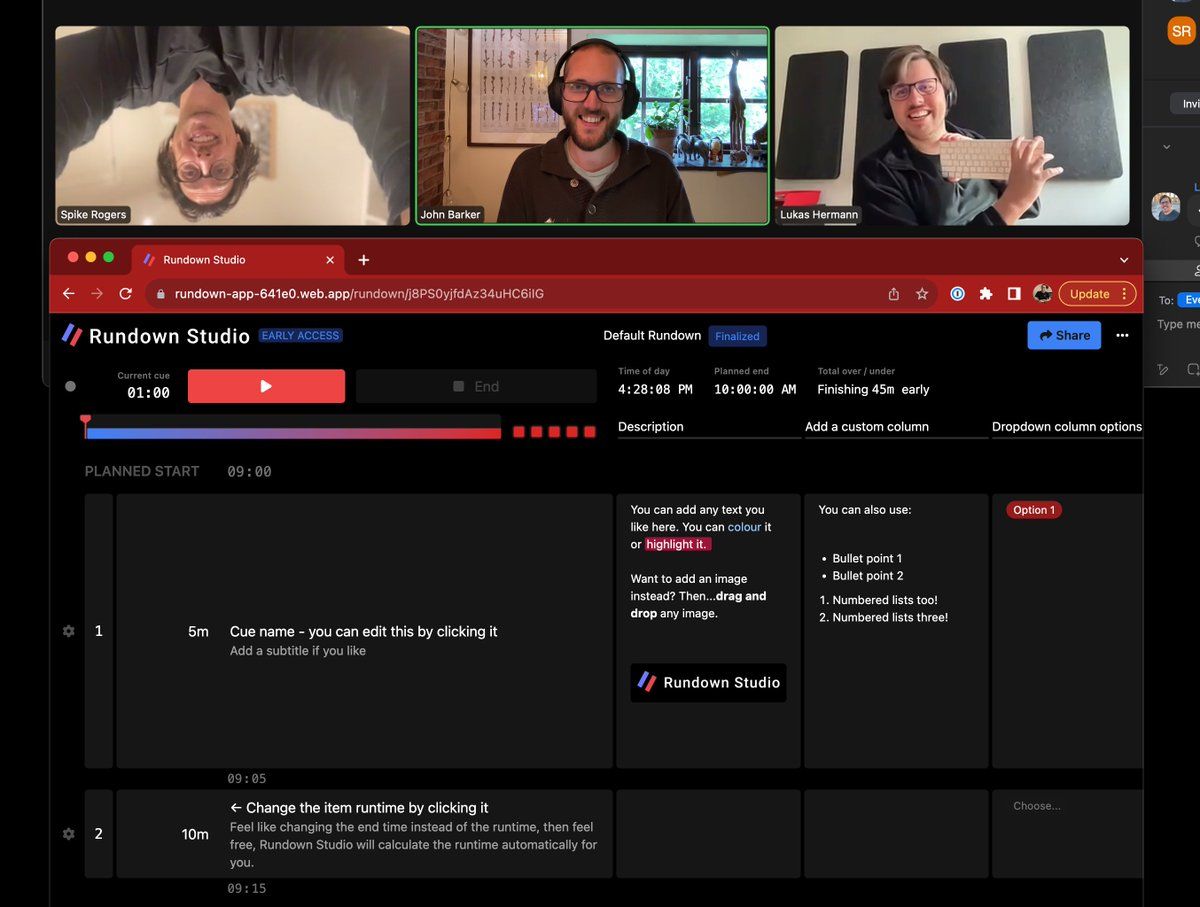
Task: Click the share page icon in address bar
Action: pyautogui.click(x=894, y=294)
